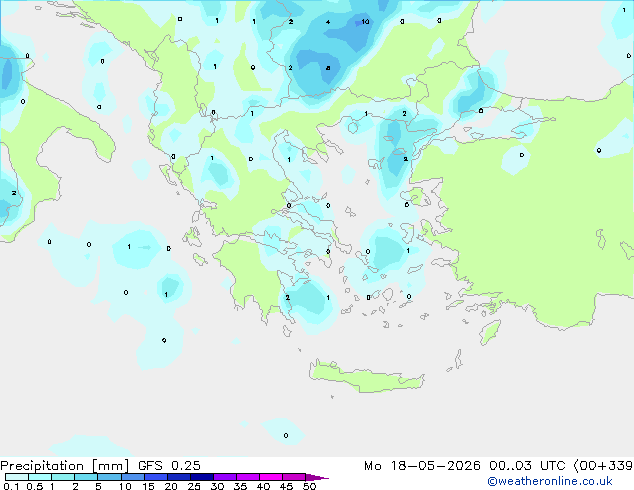Click the '4' precipitation value on the map
634x490 pixels.
click(x=328, y=22)
